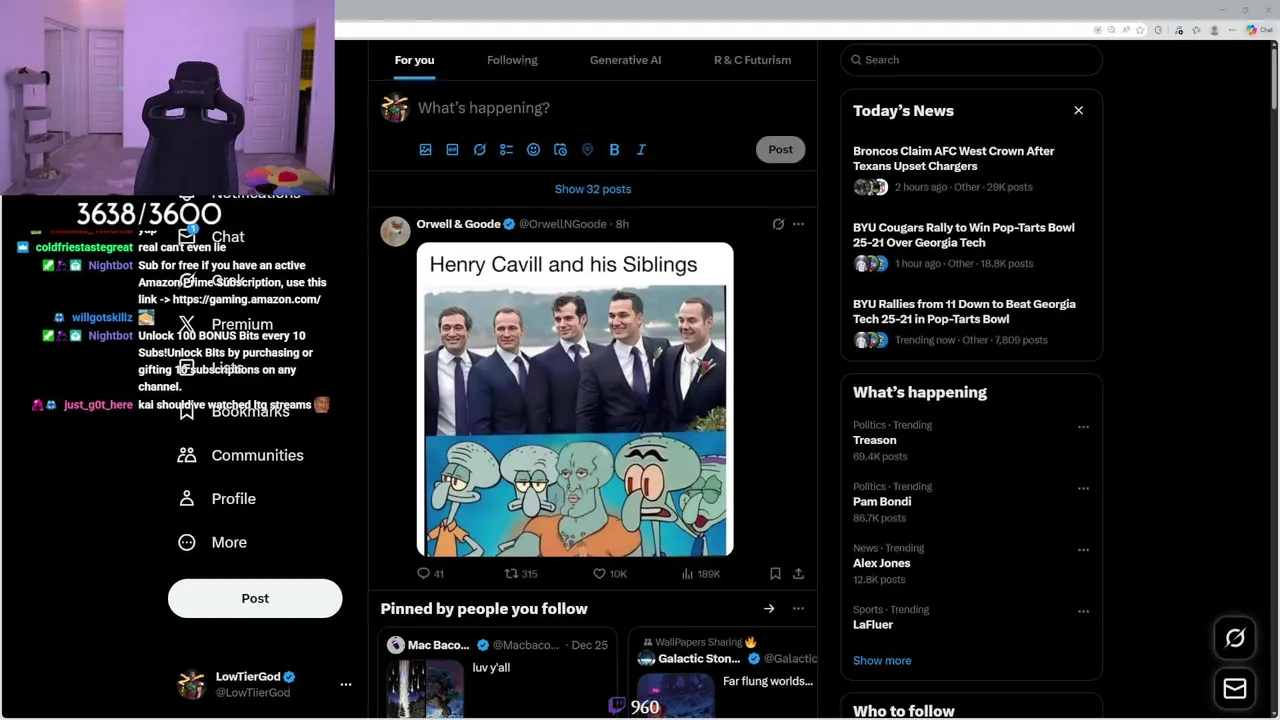This screenshot has height=720, width=1280.
Task: Open account menu dots beside LowTierGod
Action: tap(346, 684)
